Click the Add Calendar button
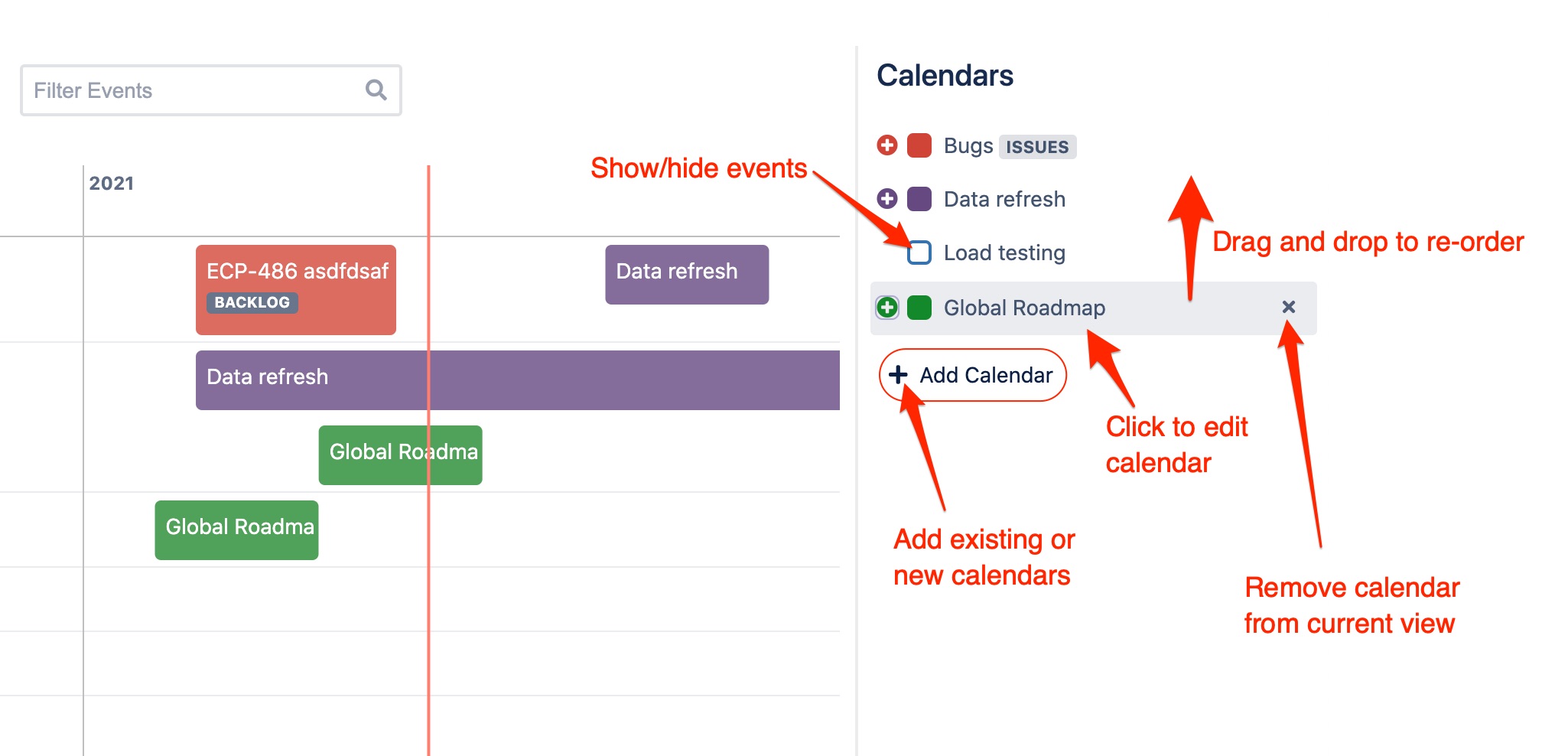Screen dimensions: 1568x756 973,375
